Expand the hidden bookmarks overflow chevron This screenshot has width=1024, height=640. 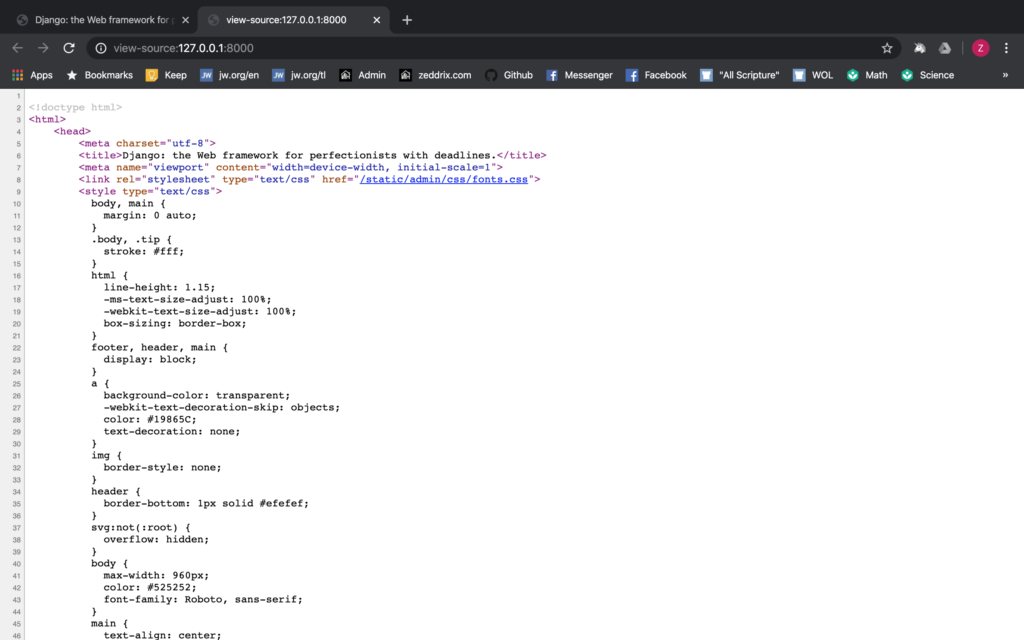[1005, 75]
